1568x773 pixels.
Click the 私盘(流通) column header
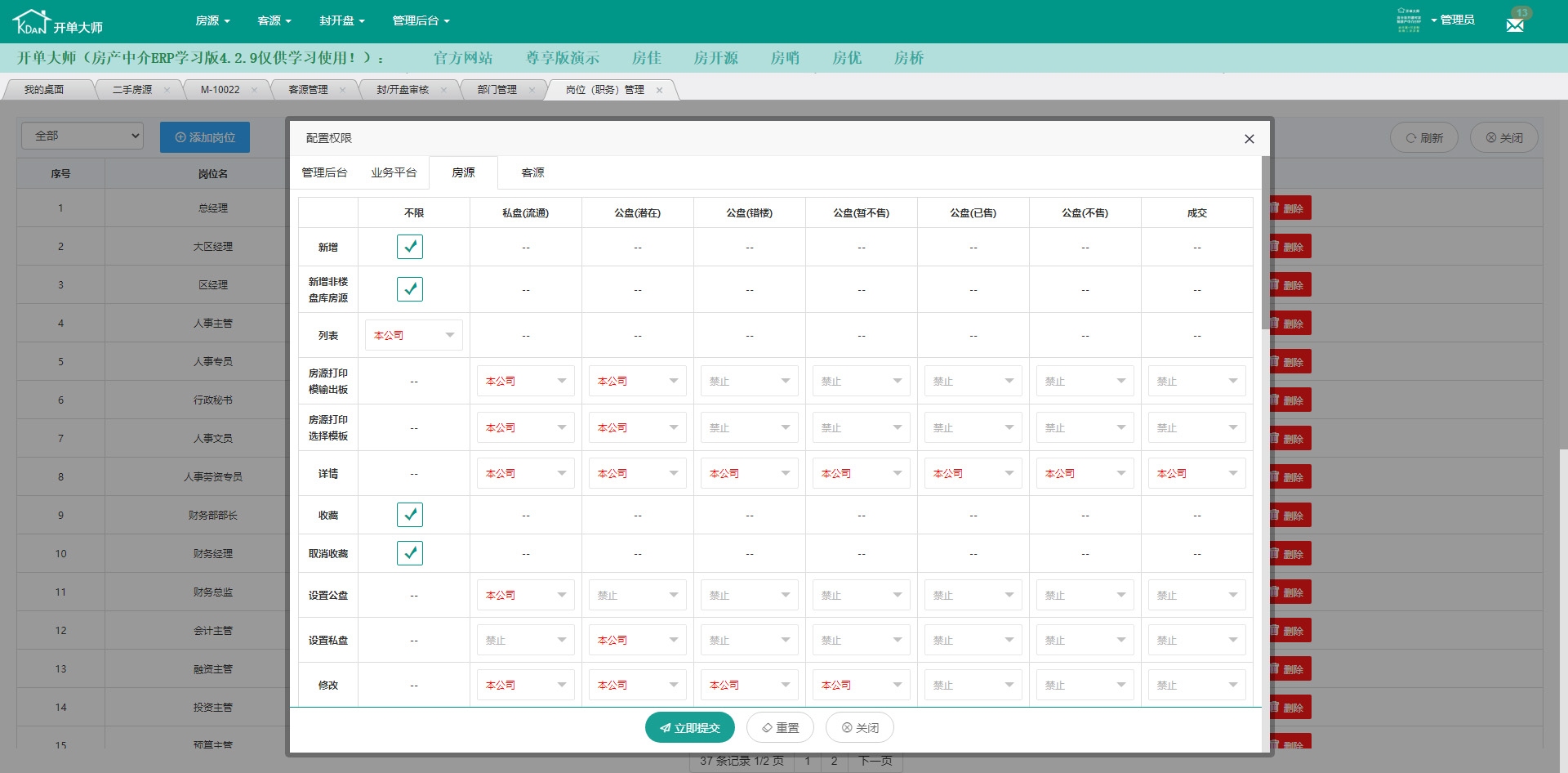526,213
